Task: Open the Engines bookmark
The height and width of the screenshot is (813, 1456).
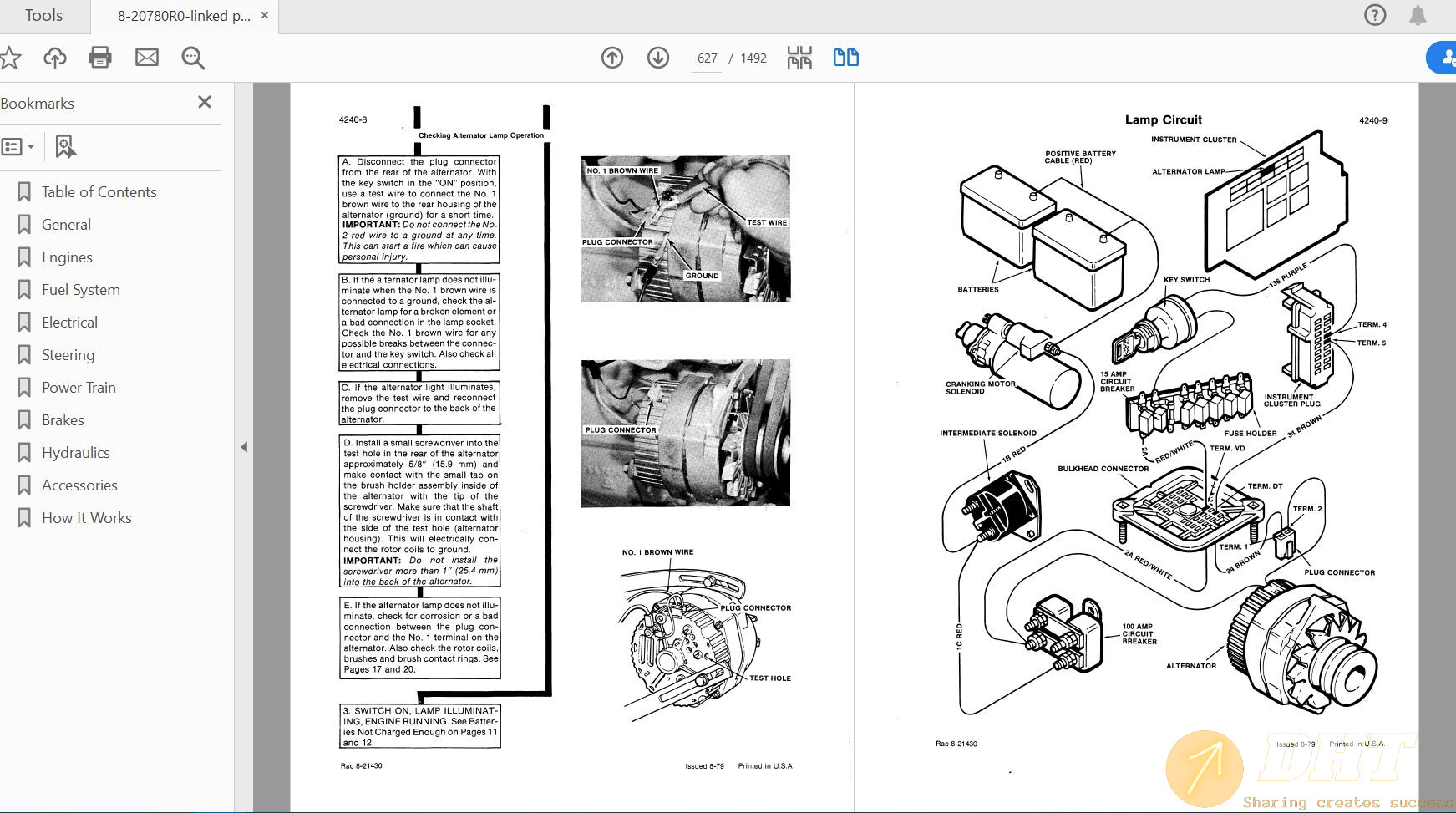Action: [68, 257]
